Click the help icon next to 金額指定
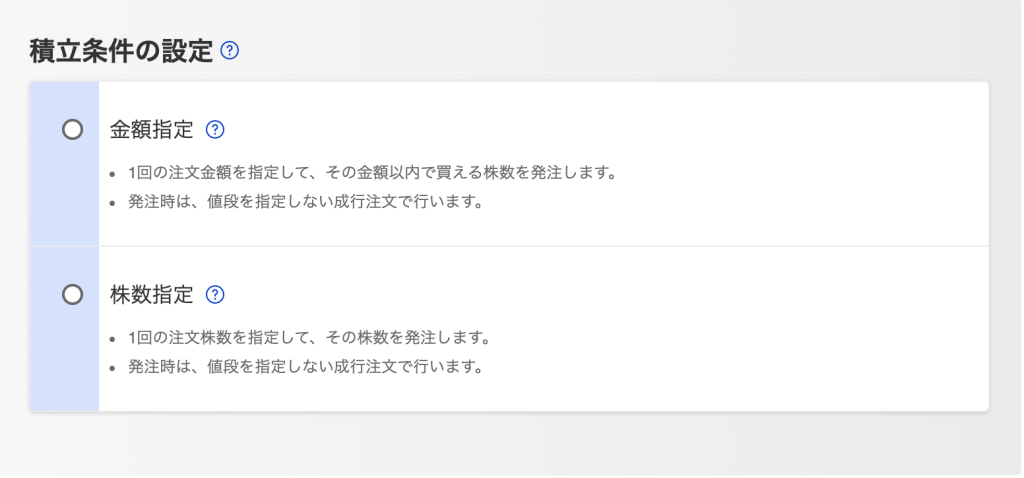The height and width of the screenshot is (478, 1024). [x=214, y=130]
